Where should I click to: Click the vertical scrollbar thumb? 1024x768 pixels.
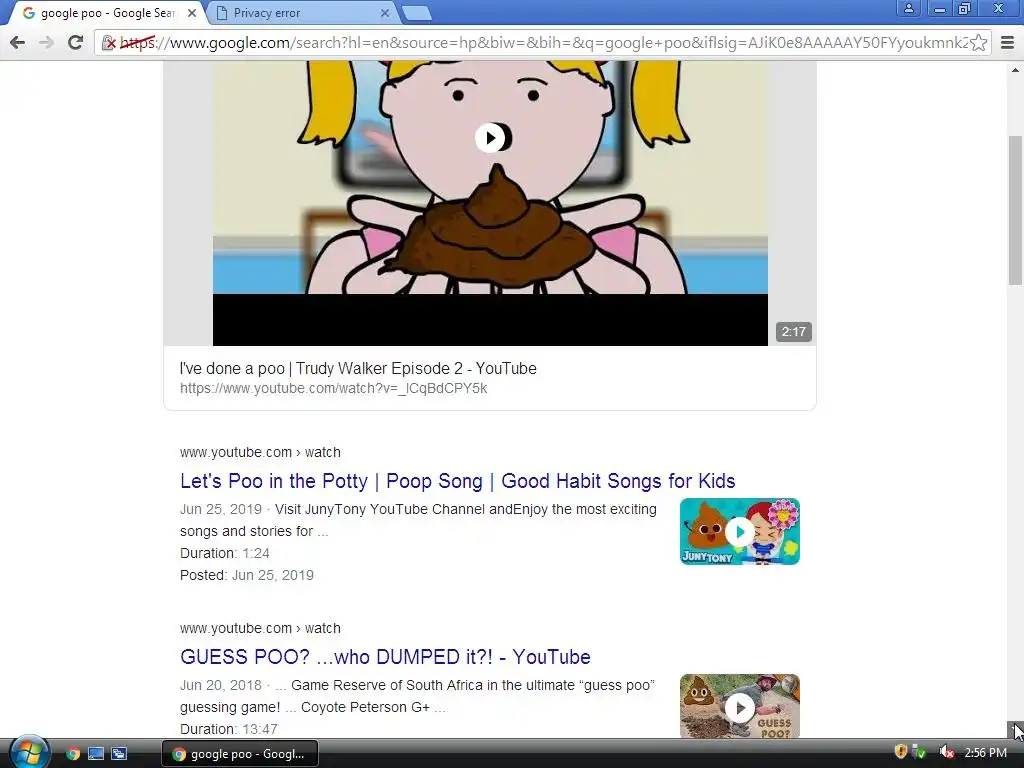point(1016,210)
